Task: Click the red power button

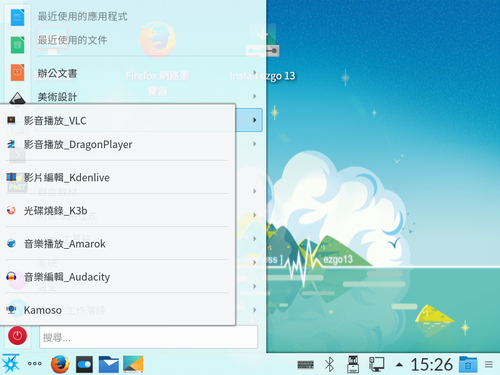Action: [x=17, y=336]
